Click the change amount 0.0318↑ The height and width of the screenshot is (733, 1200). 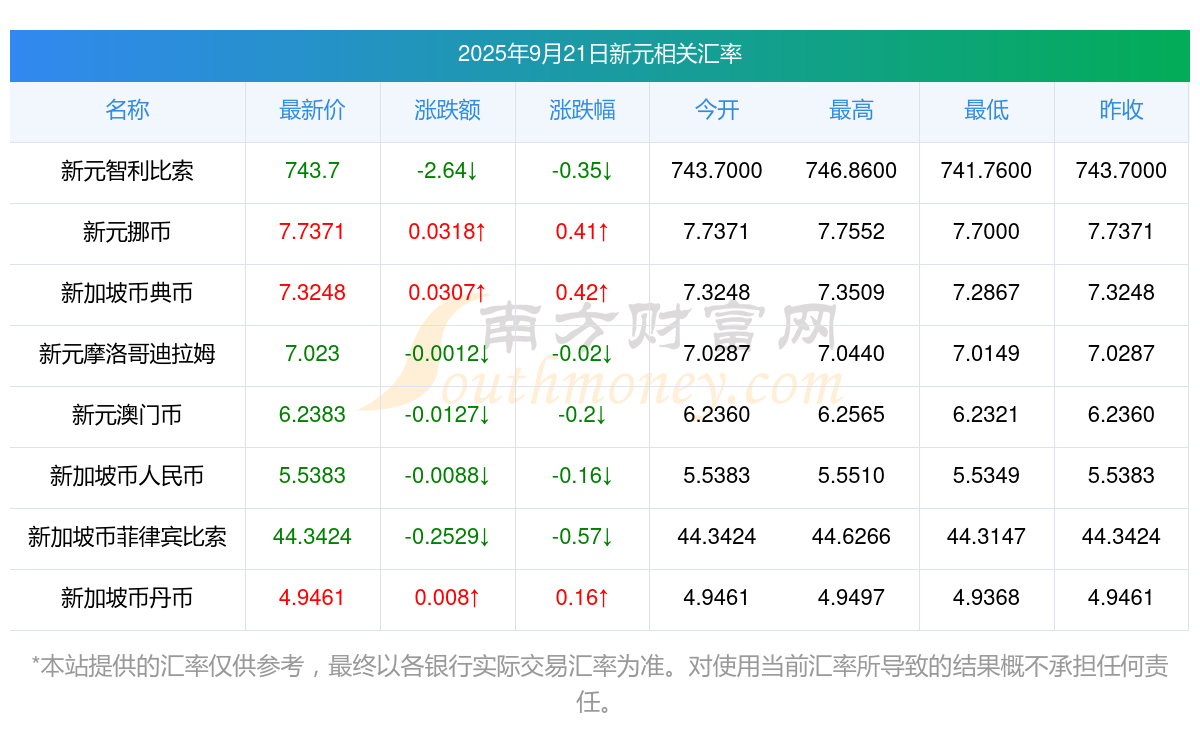point(447,232)
